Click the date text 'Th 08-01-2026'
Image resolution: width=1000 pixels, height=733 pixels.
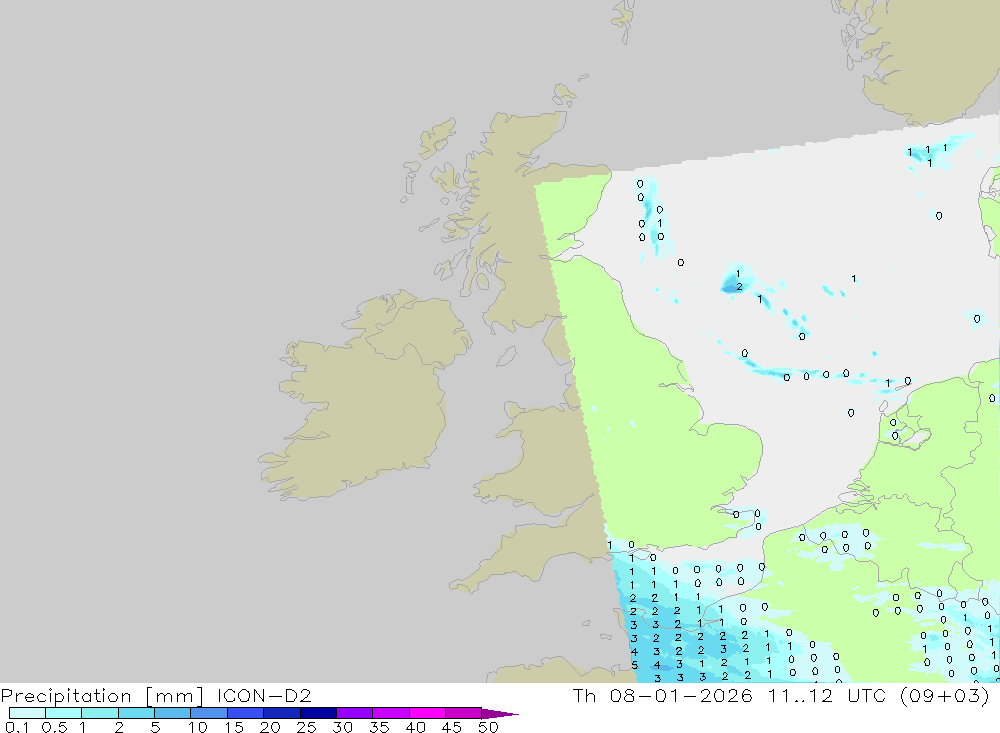click(663, 695)
